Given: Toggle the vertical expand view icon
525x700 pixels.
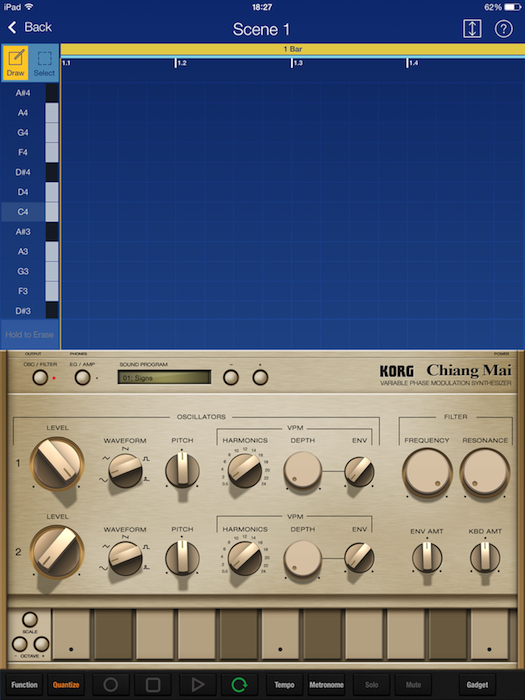Looking at the screenshot, I should 472,29.
